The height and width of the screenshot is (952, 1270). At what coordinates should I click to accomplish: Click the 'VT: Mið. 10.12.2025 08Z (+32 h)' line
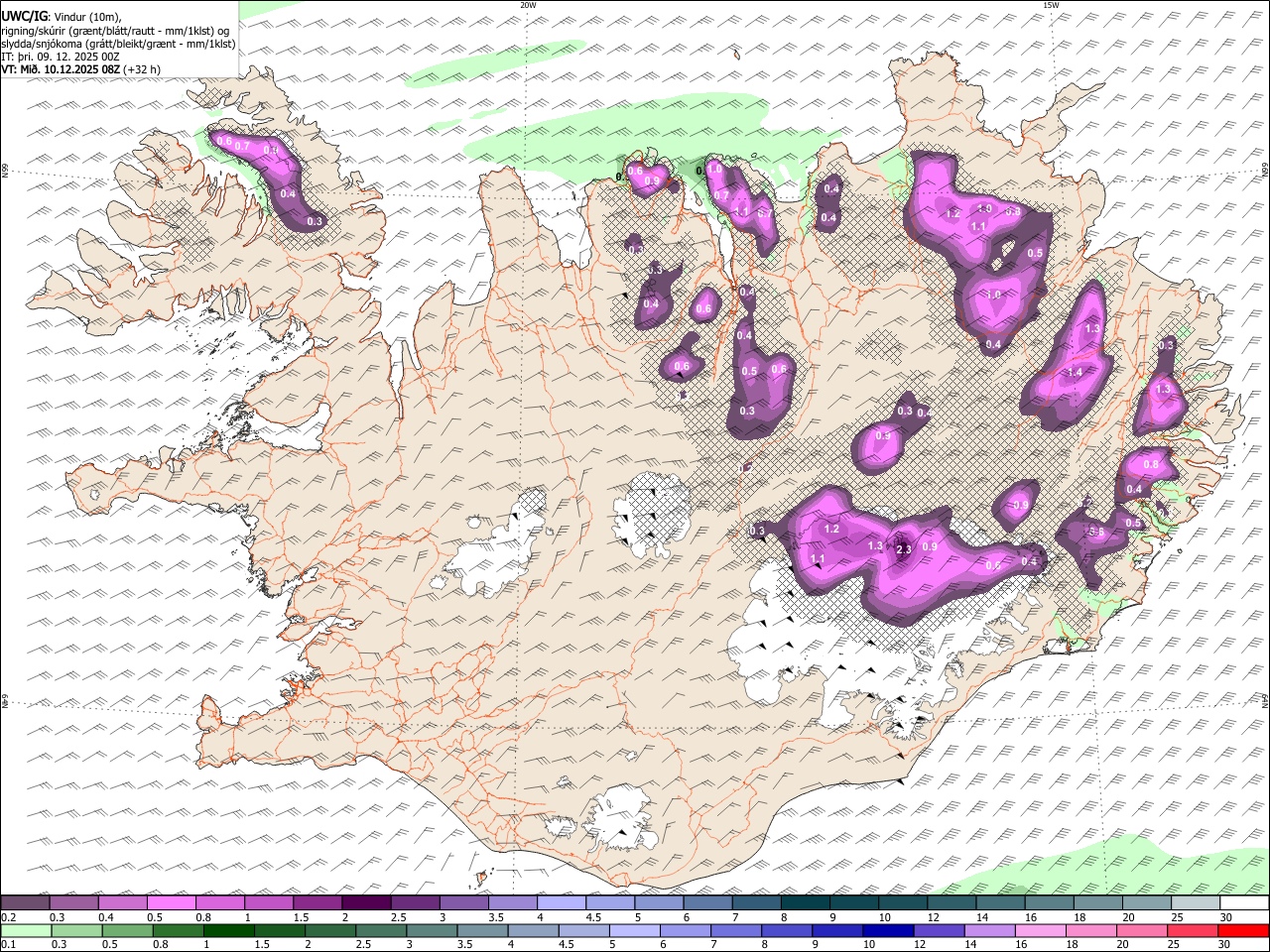pyautogui.click(x=80, y=69)
